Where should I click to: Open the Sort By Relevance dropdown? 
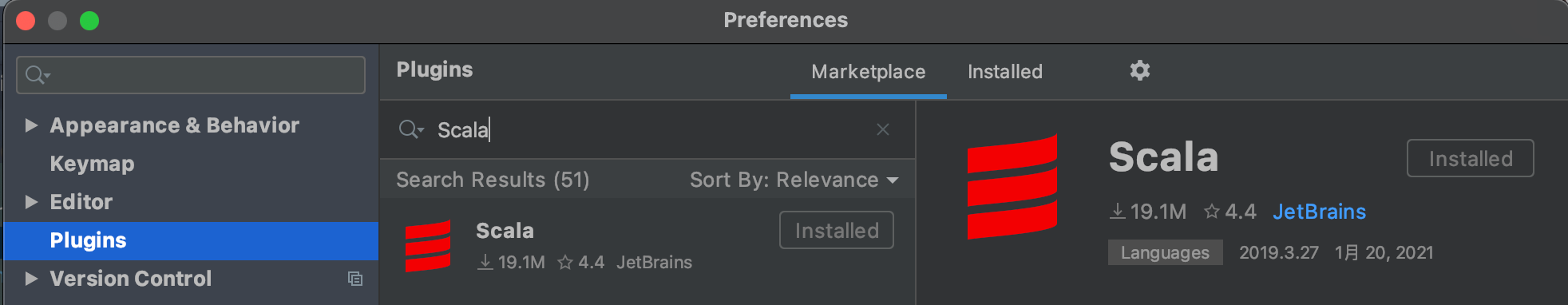pyautogui.click(x=794, y=180)
